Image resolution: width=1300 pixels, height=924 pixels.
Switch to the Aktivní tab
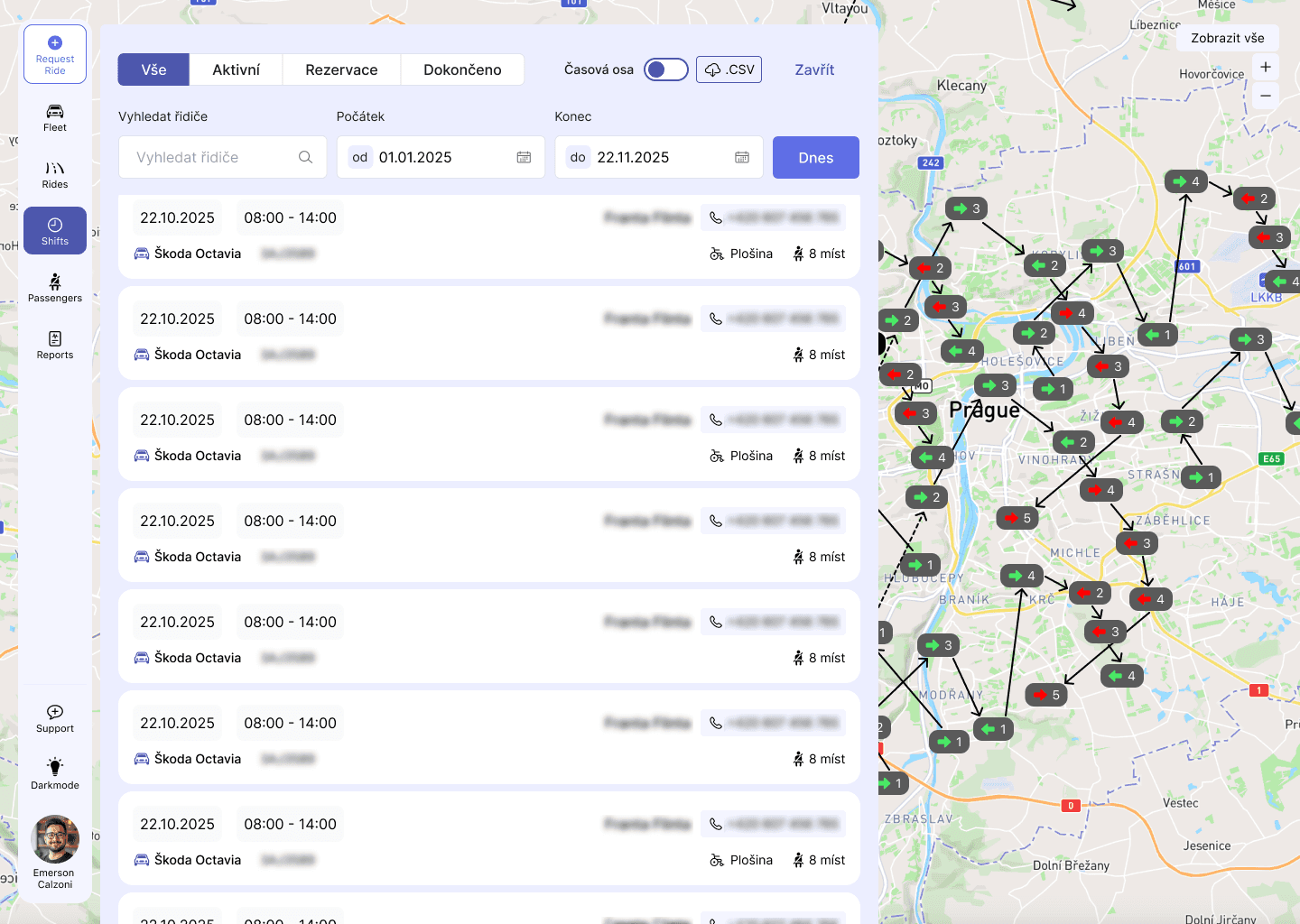pos(237,69)
